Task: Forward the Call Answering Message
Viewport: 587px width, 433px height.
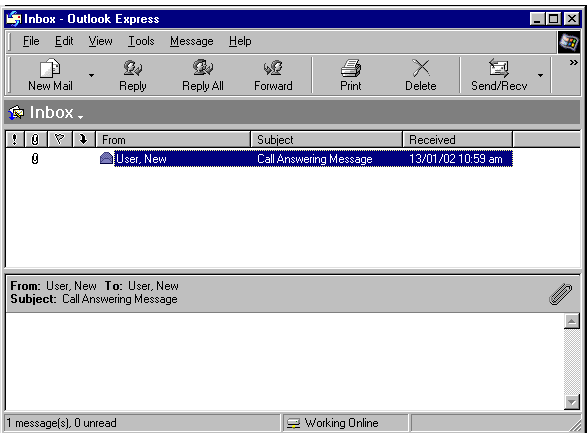Action: 273,75
